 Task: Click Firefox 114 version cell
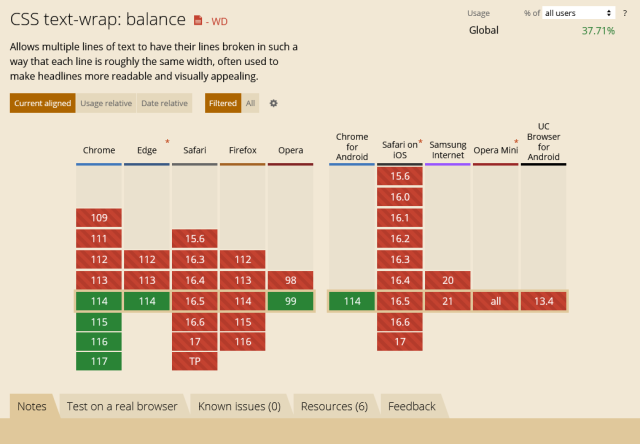point(243,301)
